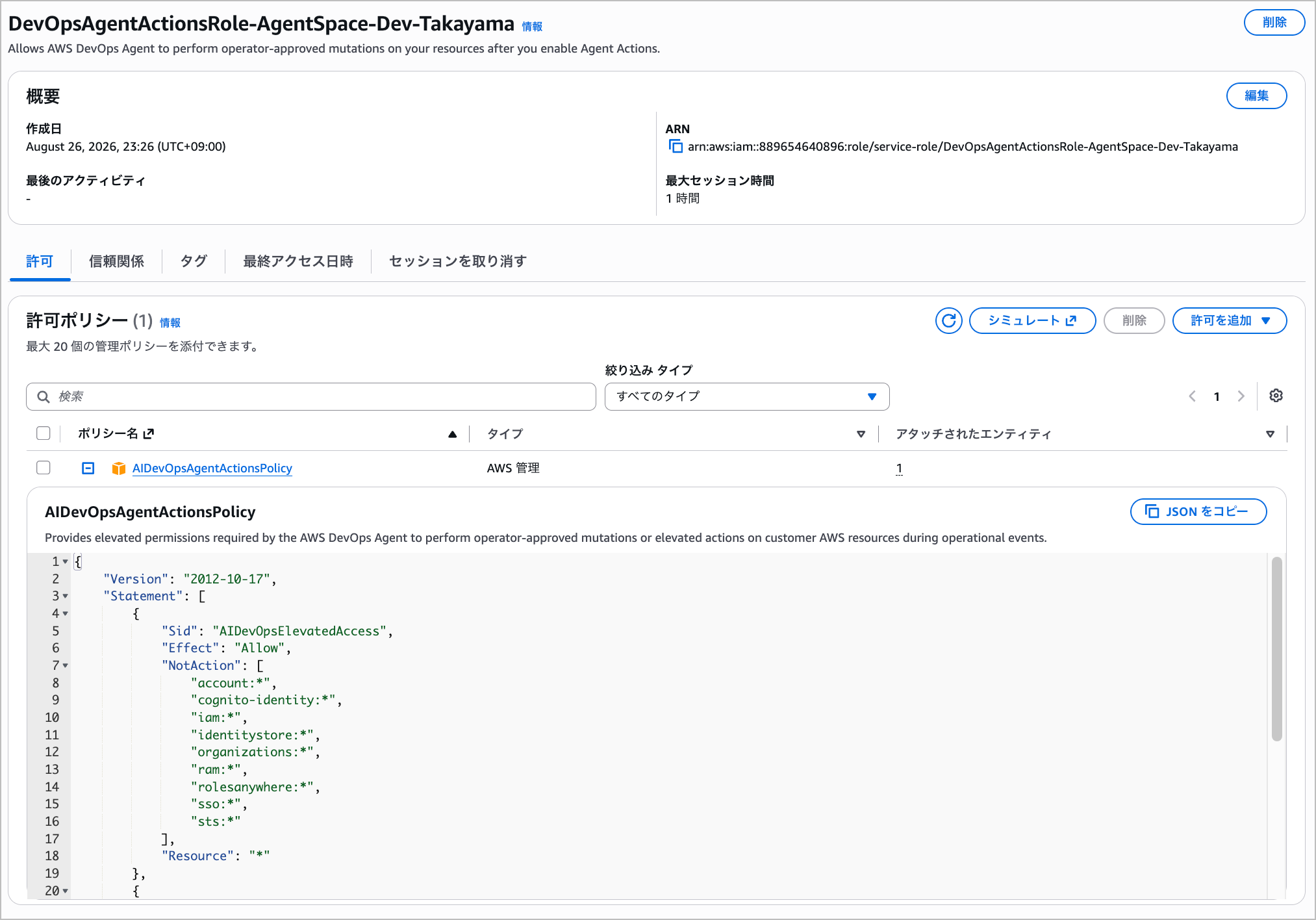The image size is (1316, 920).
Task: Click attached entities count 1 link
Action: pyautogui.click(x=899, y=468)
